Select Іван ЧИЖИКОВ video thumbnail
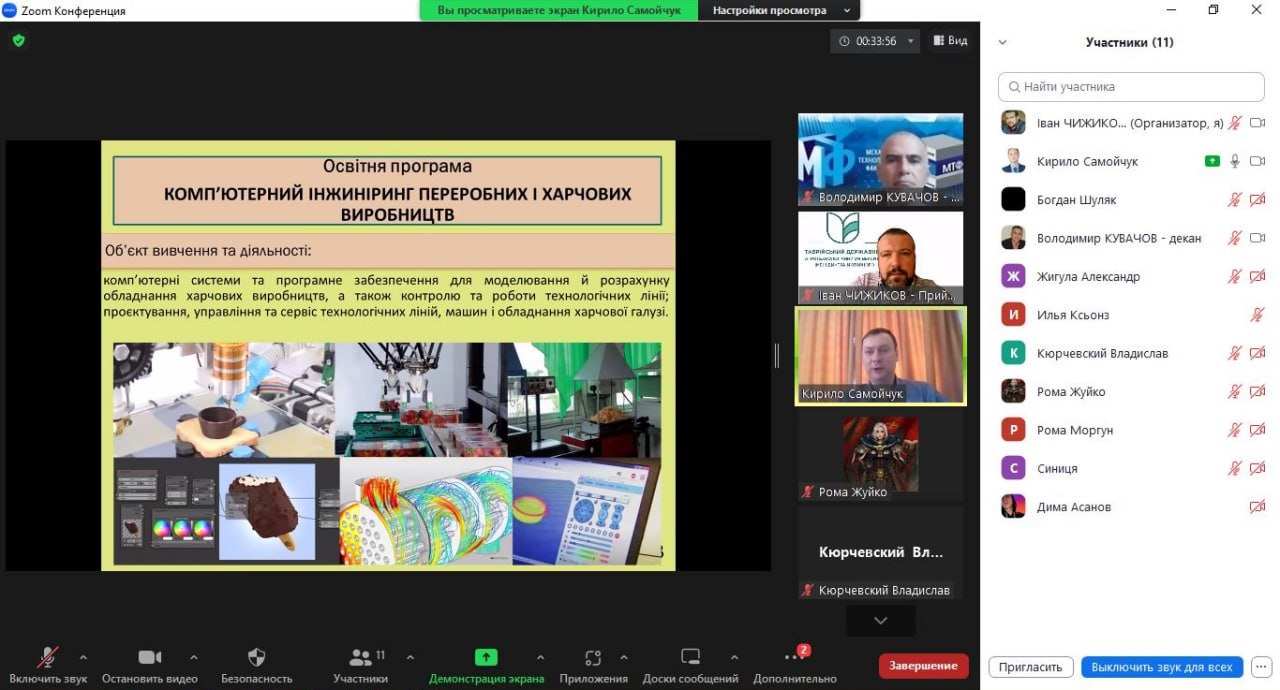 [x=880, y=258]
